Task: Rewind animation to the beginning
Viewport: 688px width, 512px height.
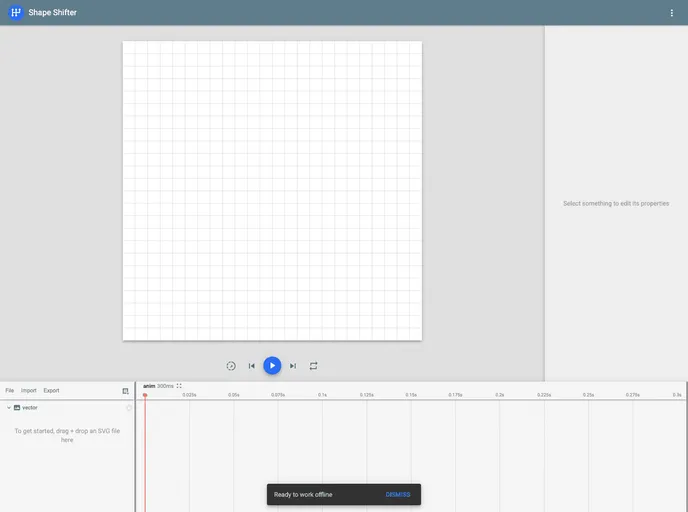Action: click(252, 366)
